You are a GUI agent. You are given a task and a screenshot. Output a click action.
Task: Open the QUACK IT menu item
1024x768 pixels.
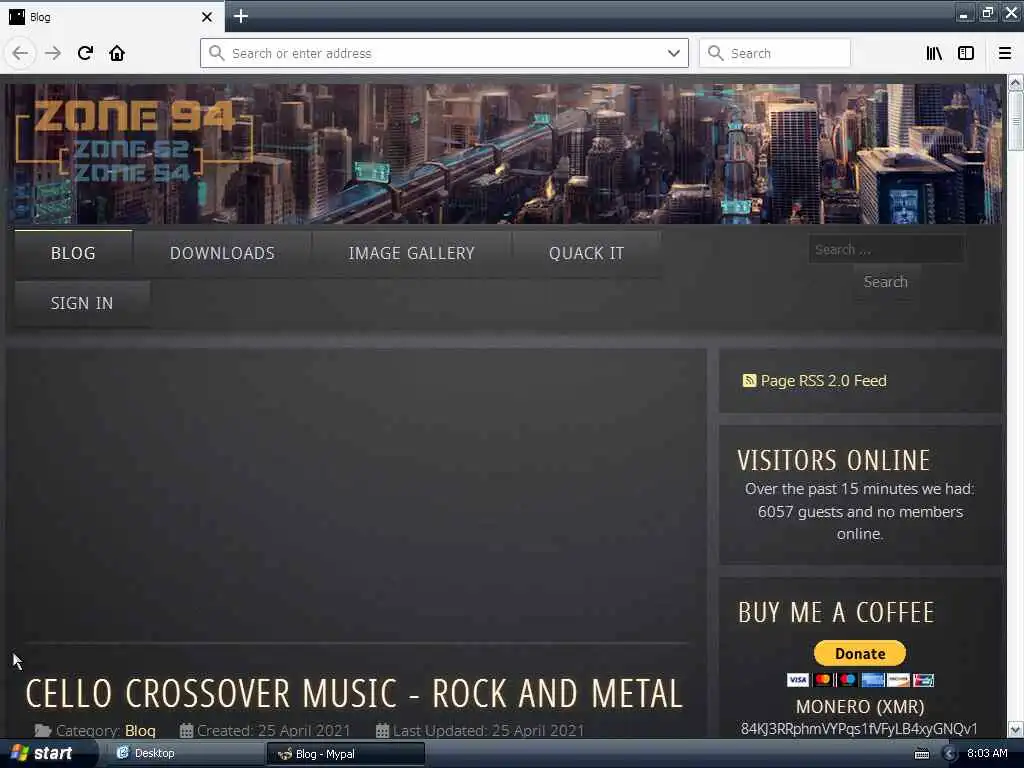586,253
